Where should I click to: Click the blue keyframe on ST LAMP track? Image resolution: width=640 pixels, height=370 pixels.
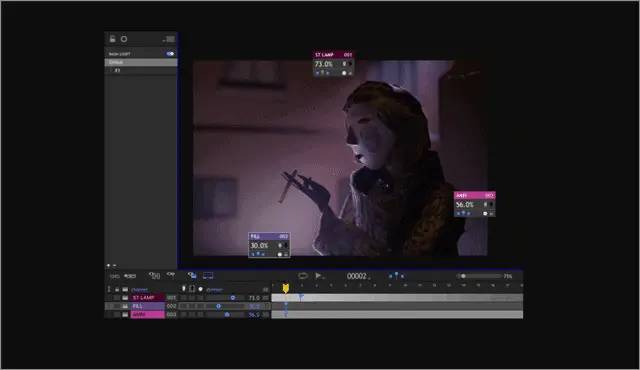(301, 297)
